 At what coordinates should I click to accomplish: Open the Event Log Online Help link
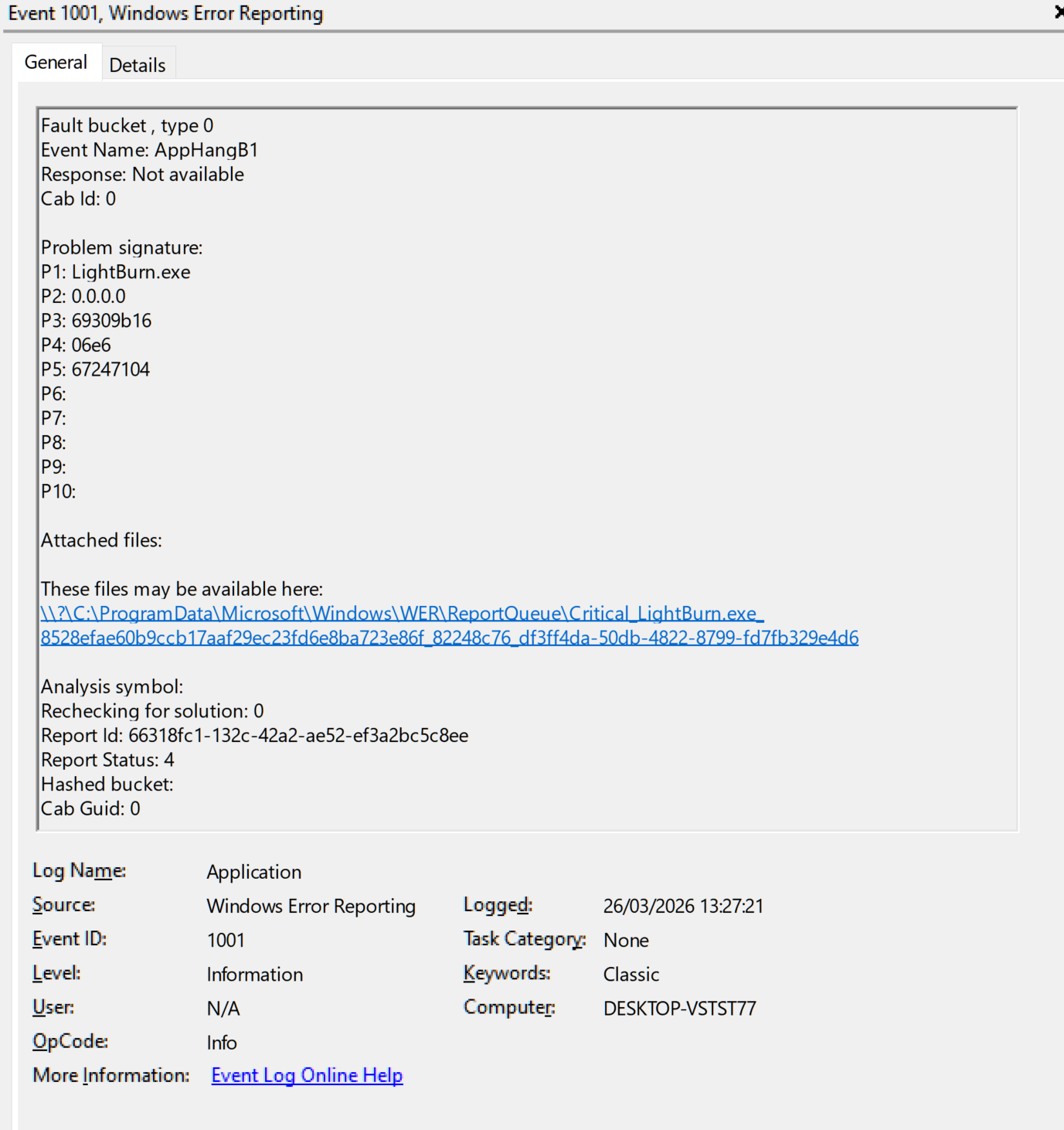307,1075
